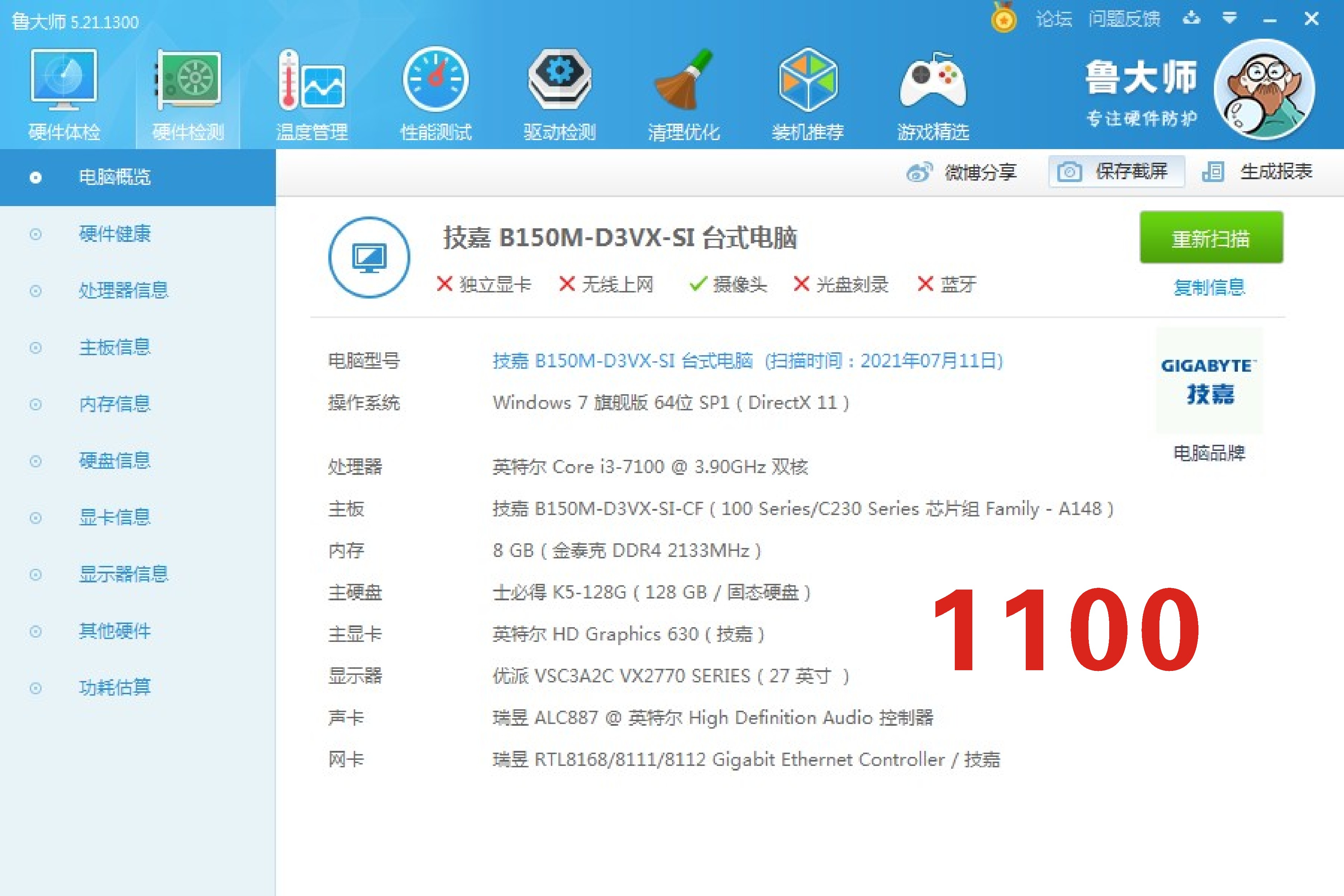Select 处理器信息 sidebar item
The width and height of the screenshot is (1344, 896).
coord(138,290)
